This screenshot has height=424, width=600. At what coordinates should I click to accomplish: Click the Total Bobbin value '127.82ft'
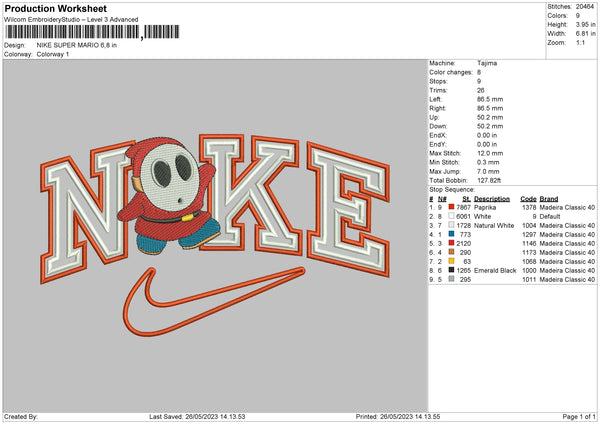(x=489, y=180)
